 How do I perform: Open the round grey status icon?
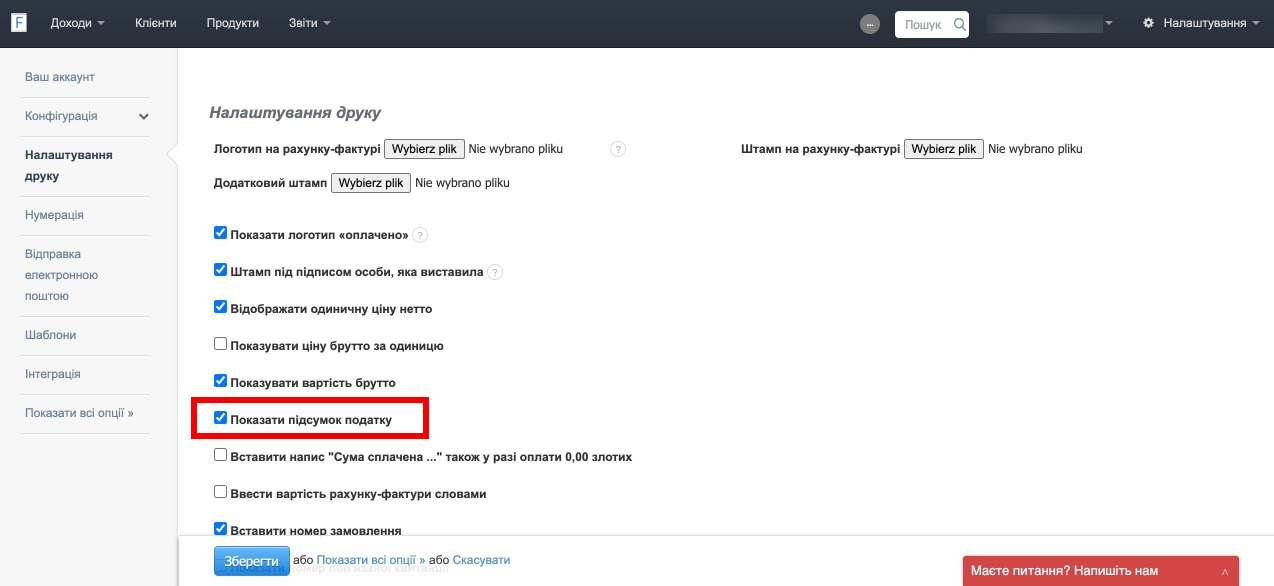coord(870,24)
